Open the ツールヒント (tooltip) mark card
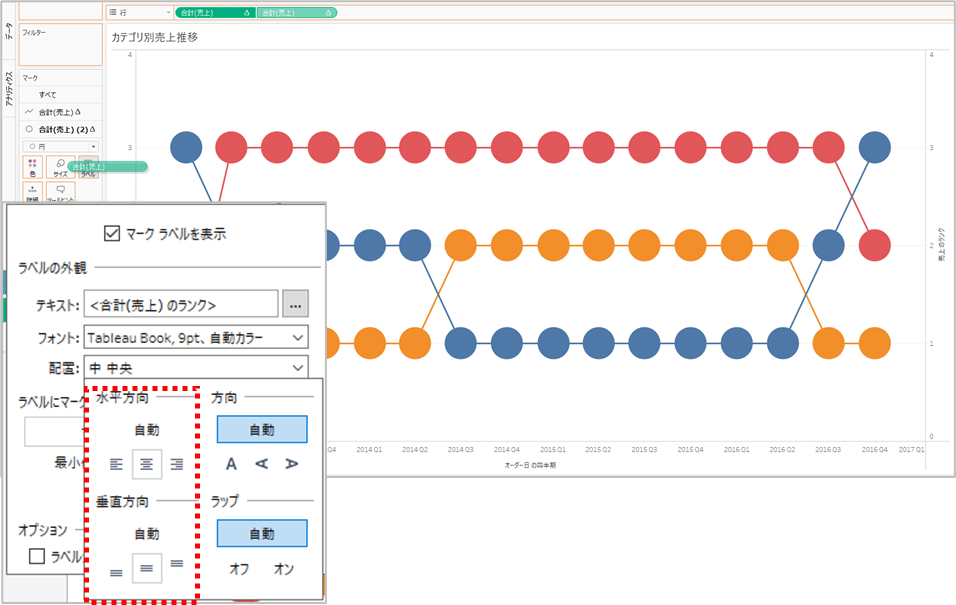 (x=60, y=192)
